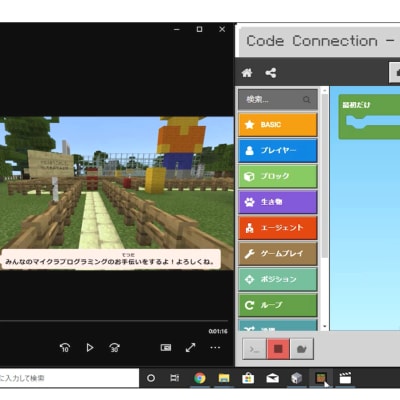Open Movies & TV clapperboard icon on taskbar
This screenshot has width=400, height=400.
pyautogui.click(x=345, y=378)
